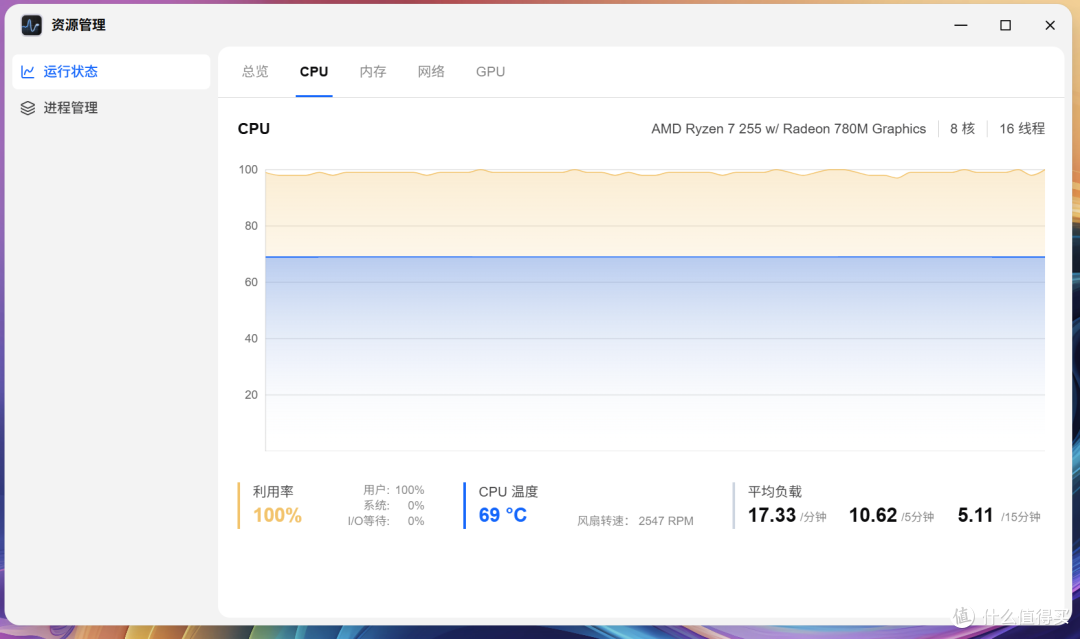Image resolution: width=1080 pixels, height=639 pixels.
Task: Click the AMD Ryzen 7 255 model name
Action: [789, 129]
